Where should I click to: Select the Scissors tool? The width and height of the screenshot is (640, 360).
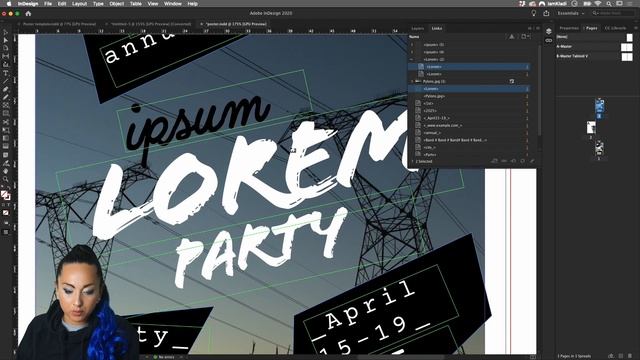point(5,122)
